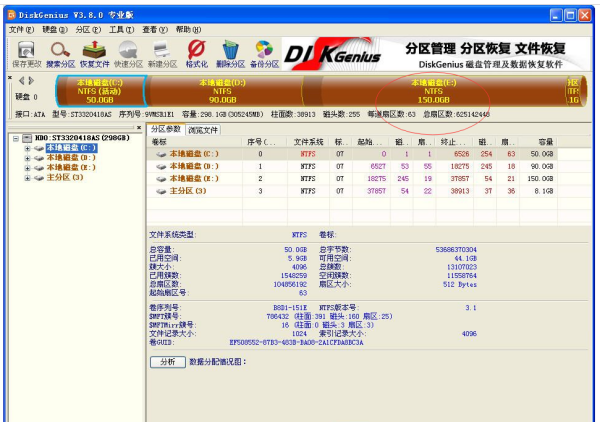Viewport: 600px width, 422px height.
Task: Select table row 本地磁盘(E:) name cell
Action: 194,178
